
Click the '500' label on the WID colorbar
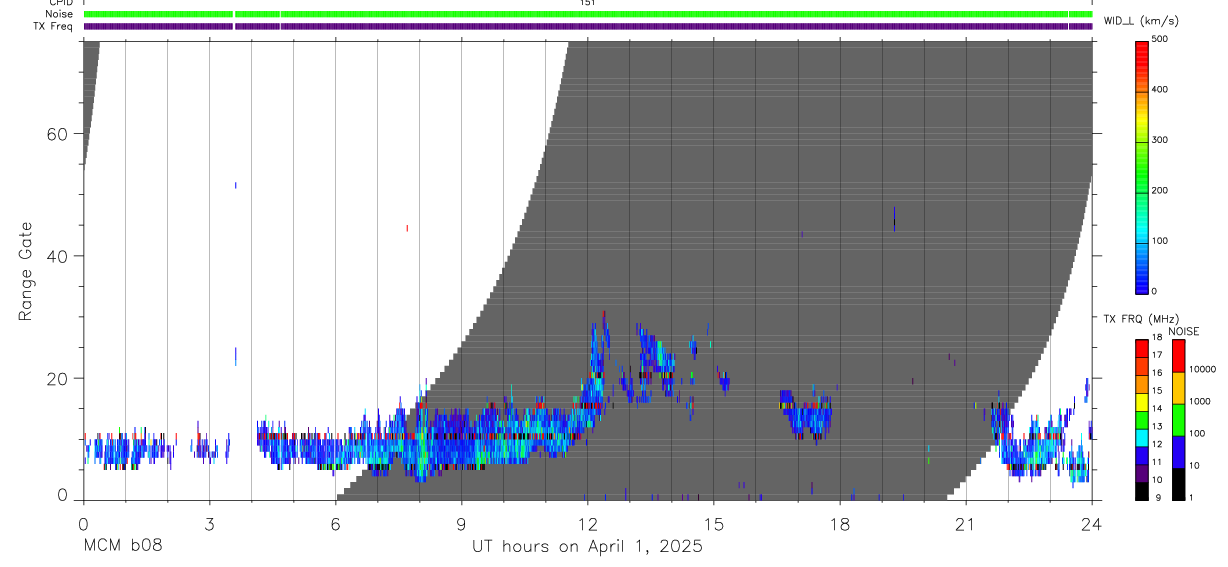[x=1160, y=39]
